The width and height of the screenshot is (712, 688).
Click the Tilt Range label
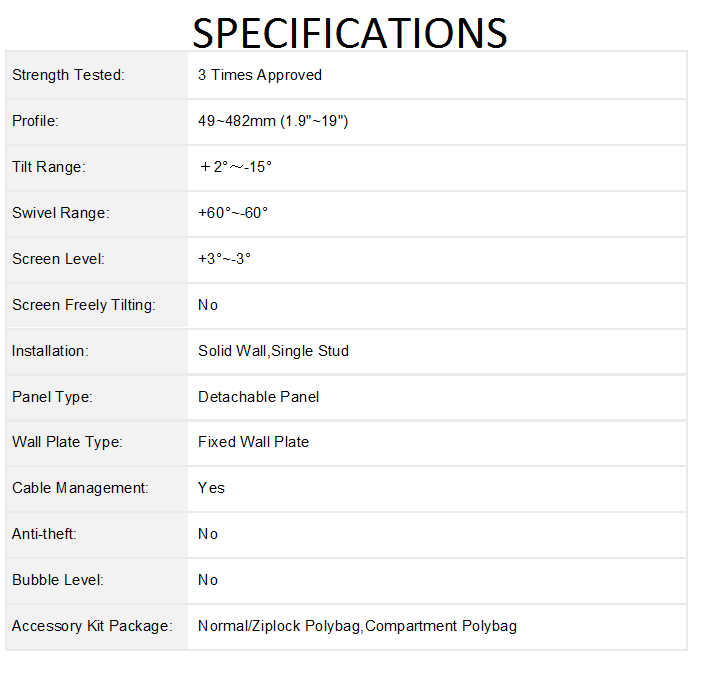(49, 167)
